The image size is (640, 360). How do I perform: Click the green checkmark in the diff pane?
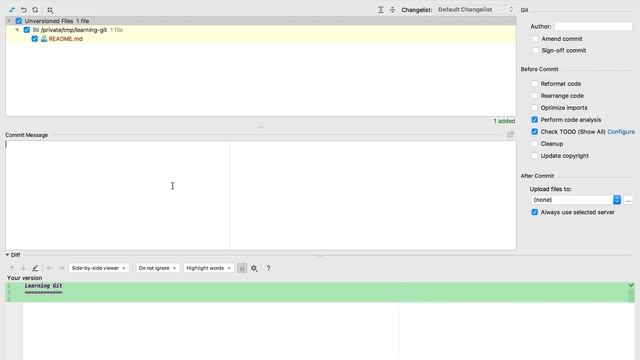coord(631,285)
